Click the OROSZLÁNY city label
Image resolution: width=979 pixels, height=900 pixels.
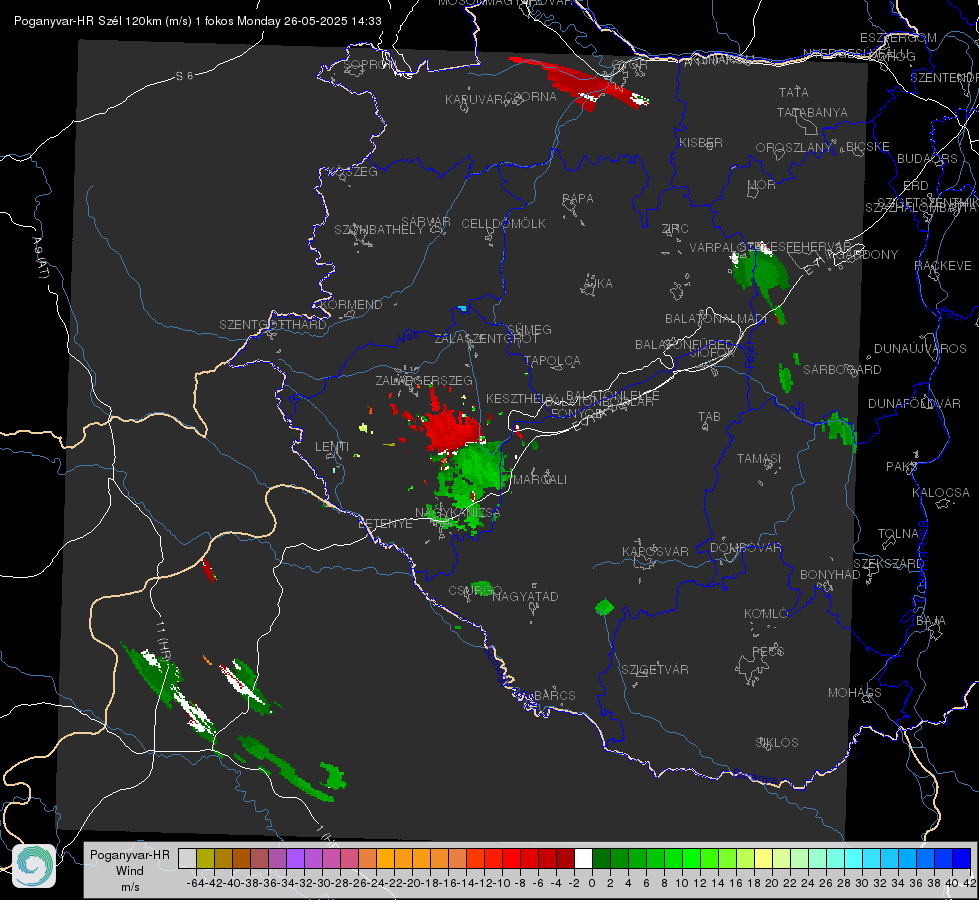(794, 148)
